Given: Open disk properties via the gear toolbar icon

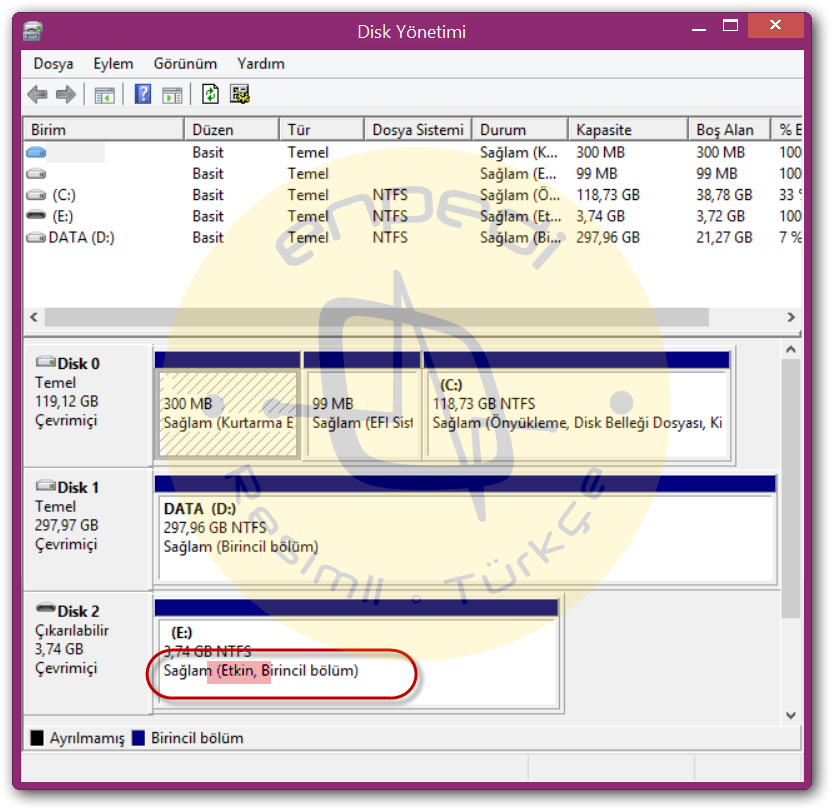Looking at the screenshot, I should [x=237, y=94].
